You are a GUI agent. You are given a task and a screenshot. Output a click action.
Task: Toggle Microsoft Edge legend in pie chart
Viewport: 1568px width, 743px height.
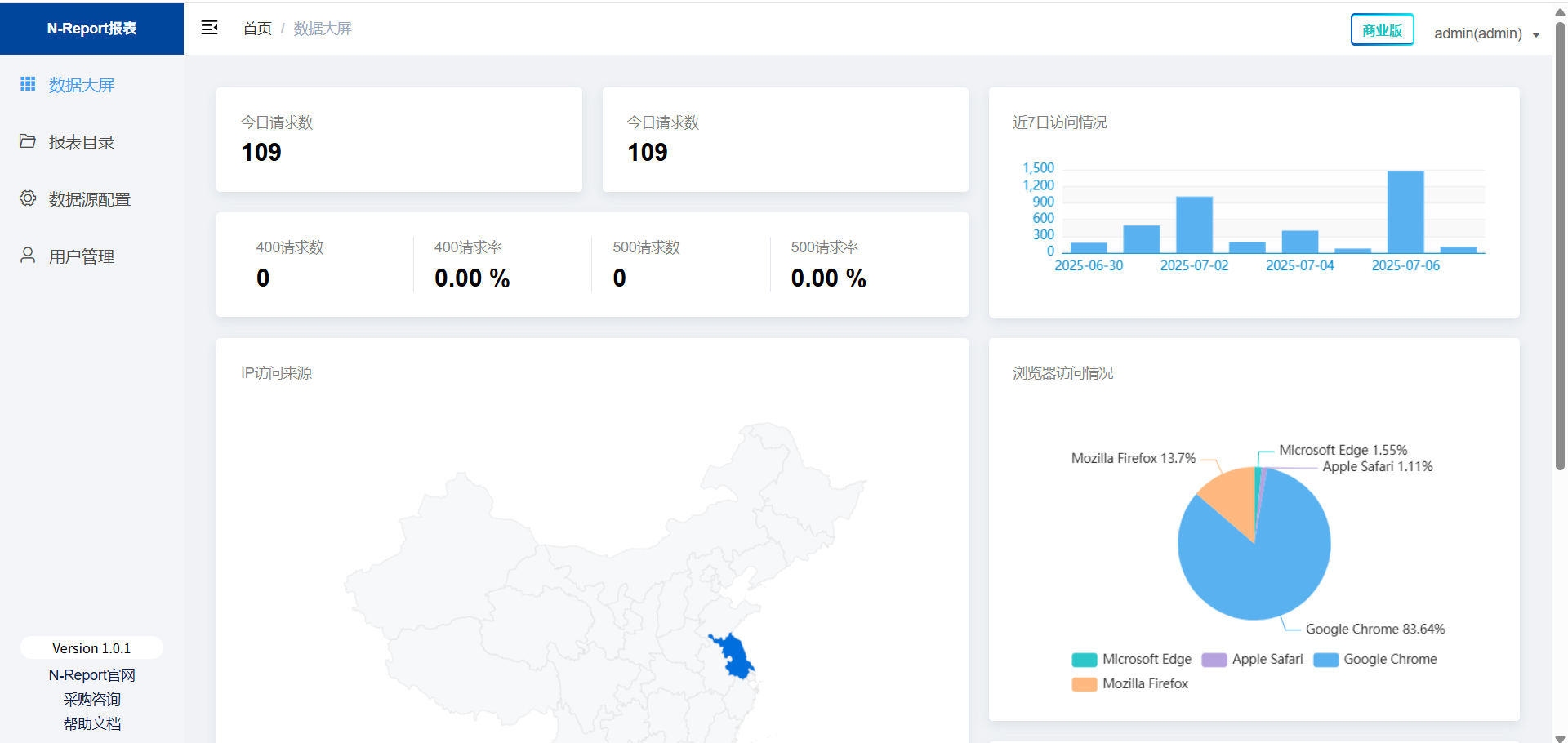point(1131,660)
